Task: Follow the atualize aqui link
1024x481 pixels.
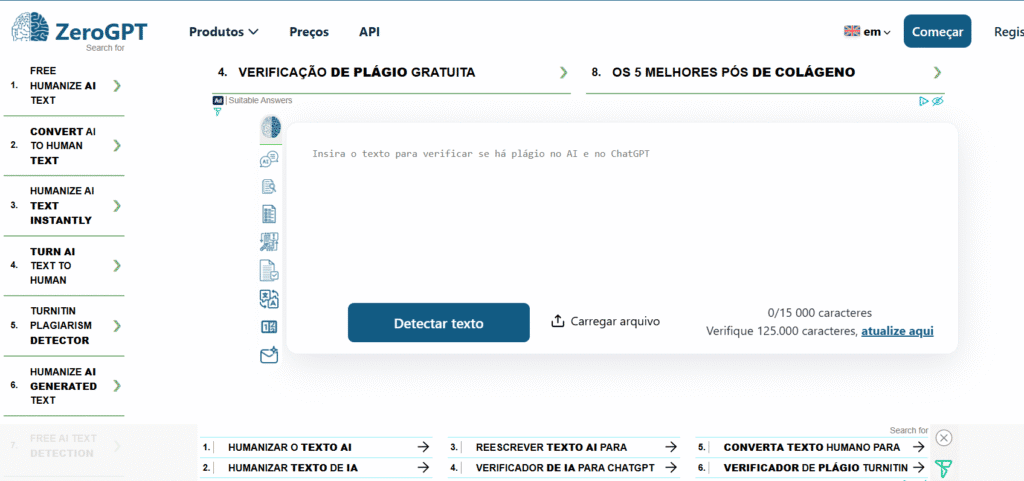Action: coord(897,331)
